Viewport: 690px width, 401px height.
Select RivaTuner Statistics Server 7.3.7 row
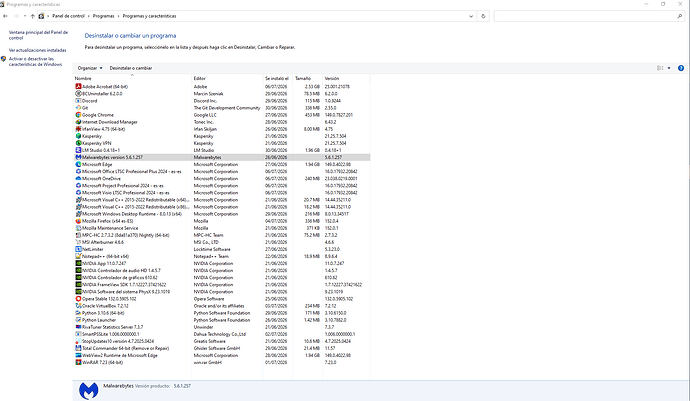(x=222, y=327)
